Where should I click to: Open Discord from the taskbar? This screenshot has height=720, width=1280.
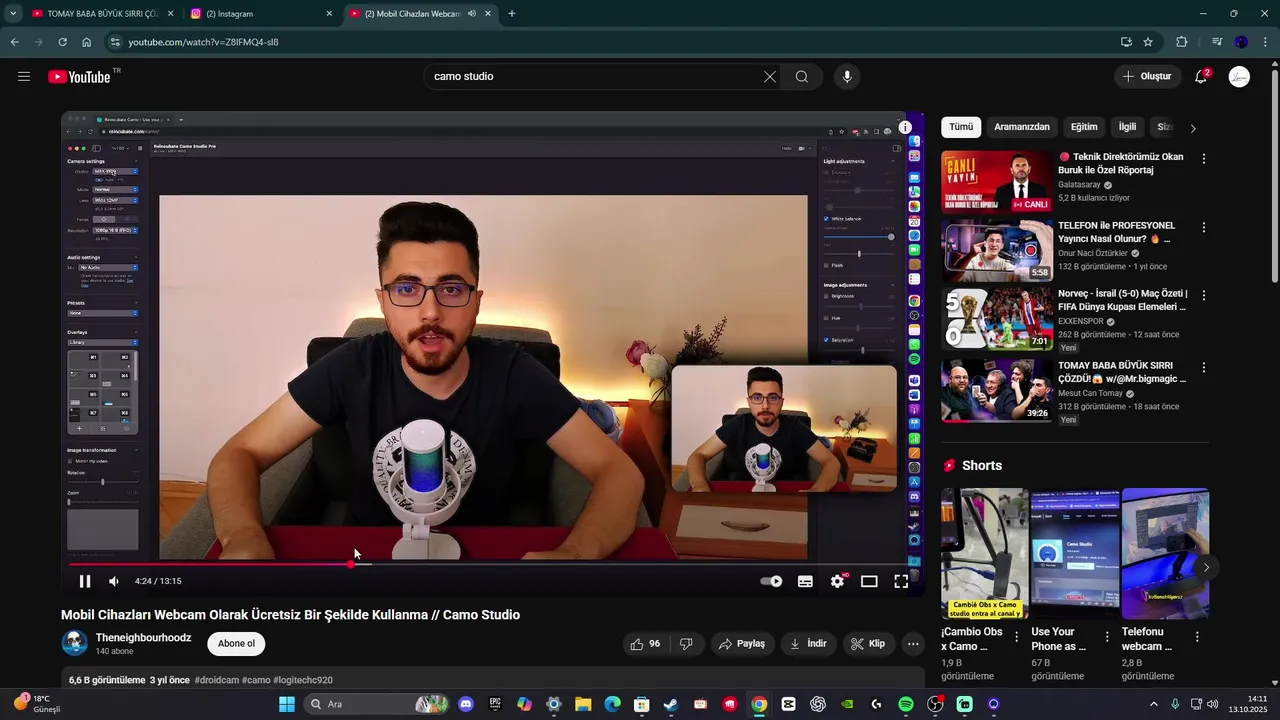tap(466, 704)
